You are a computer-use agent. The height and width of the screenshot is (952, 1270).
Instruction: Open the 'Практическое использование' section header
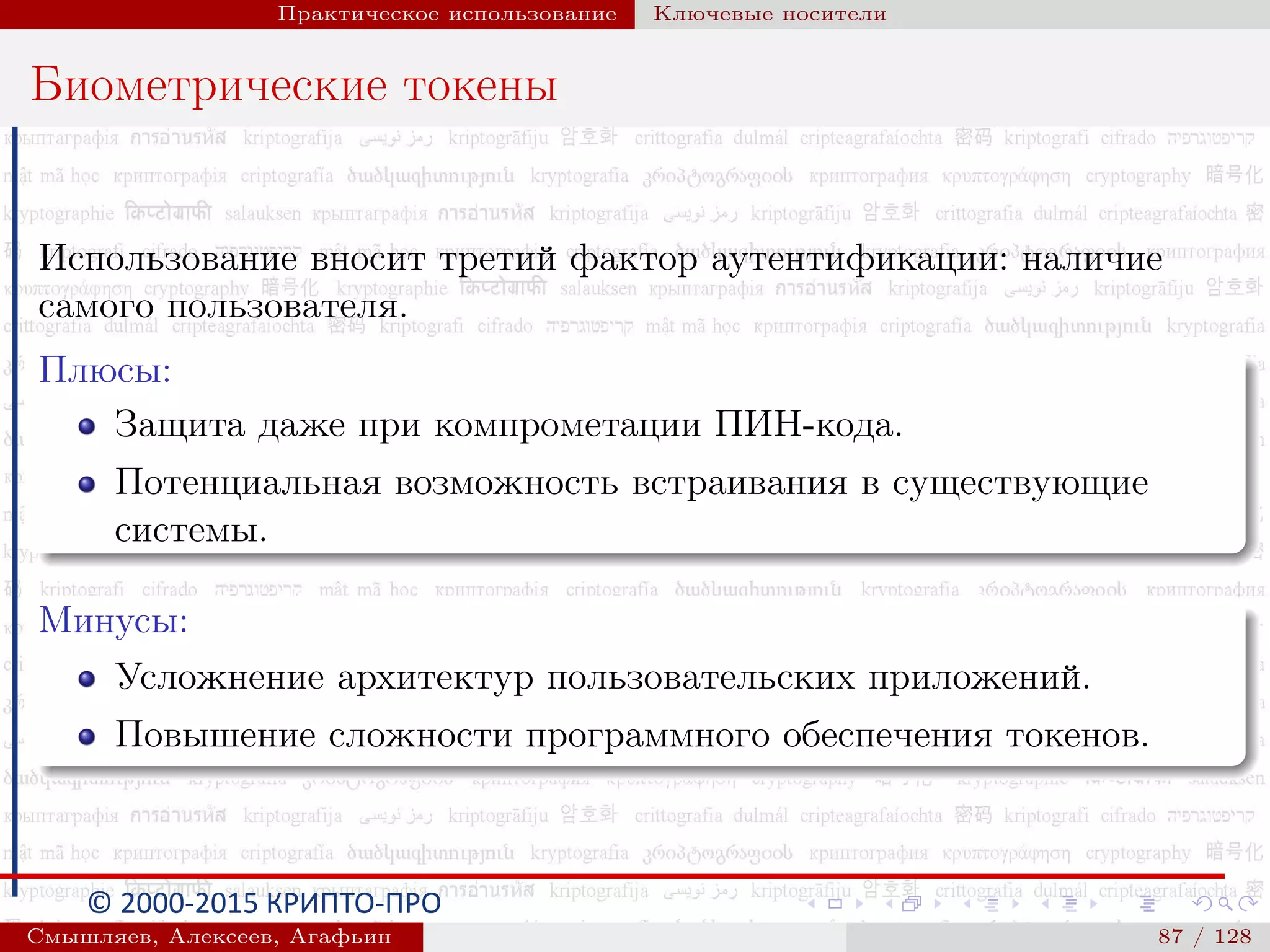(447, 14)
